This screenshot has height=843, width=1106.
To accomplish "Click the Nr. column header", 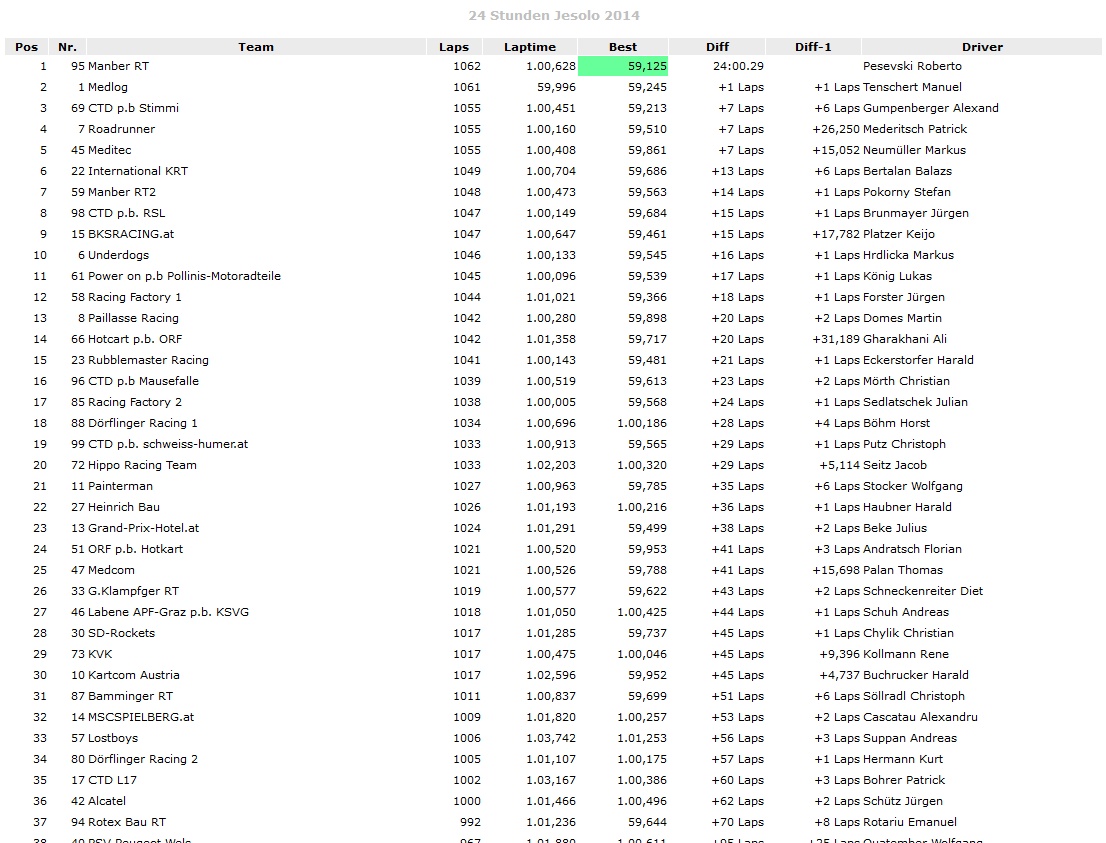I will 67,47.
